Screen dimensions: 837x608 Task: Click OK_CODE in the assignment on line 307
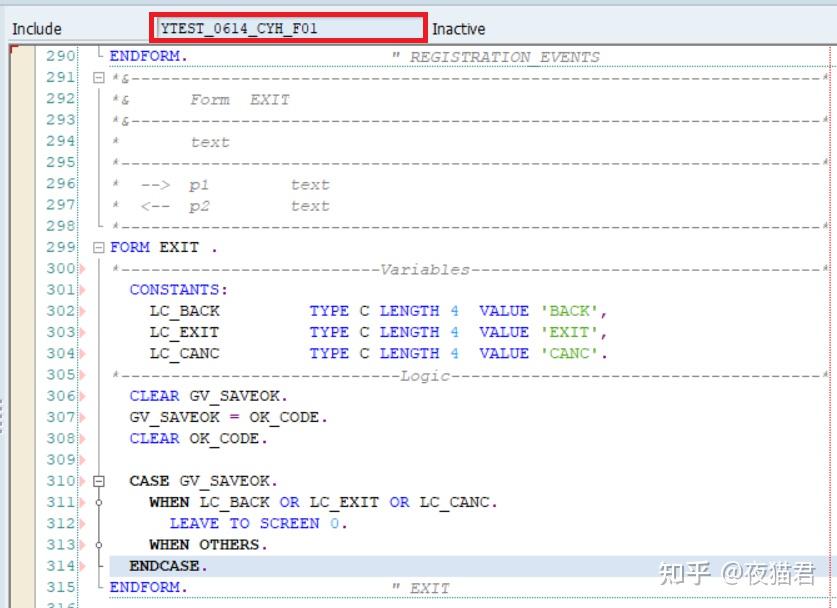[284, 417]
